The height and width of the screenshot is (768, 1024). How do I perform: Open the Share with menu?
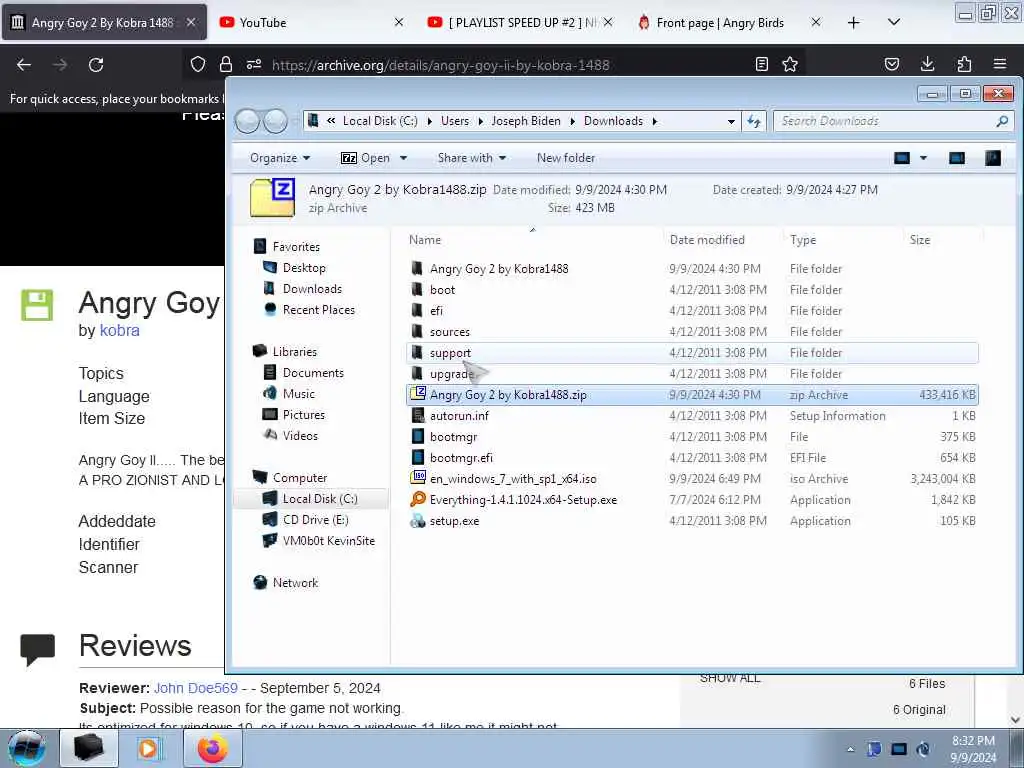[472, 158]
